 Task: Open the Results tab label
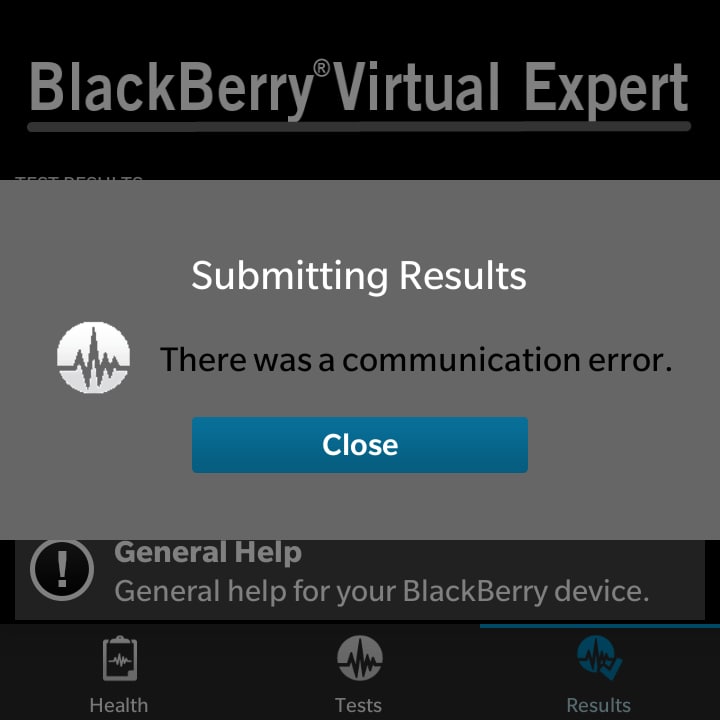pyautogui.click(x=598, y=705)
